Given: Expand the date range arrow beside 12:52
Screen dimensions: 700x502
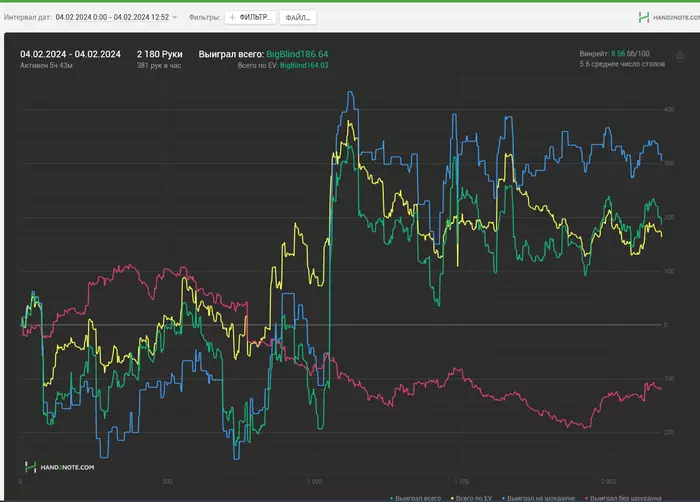Looking at the screenshot, I should [x=175, y=17].
